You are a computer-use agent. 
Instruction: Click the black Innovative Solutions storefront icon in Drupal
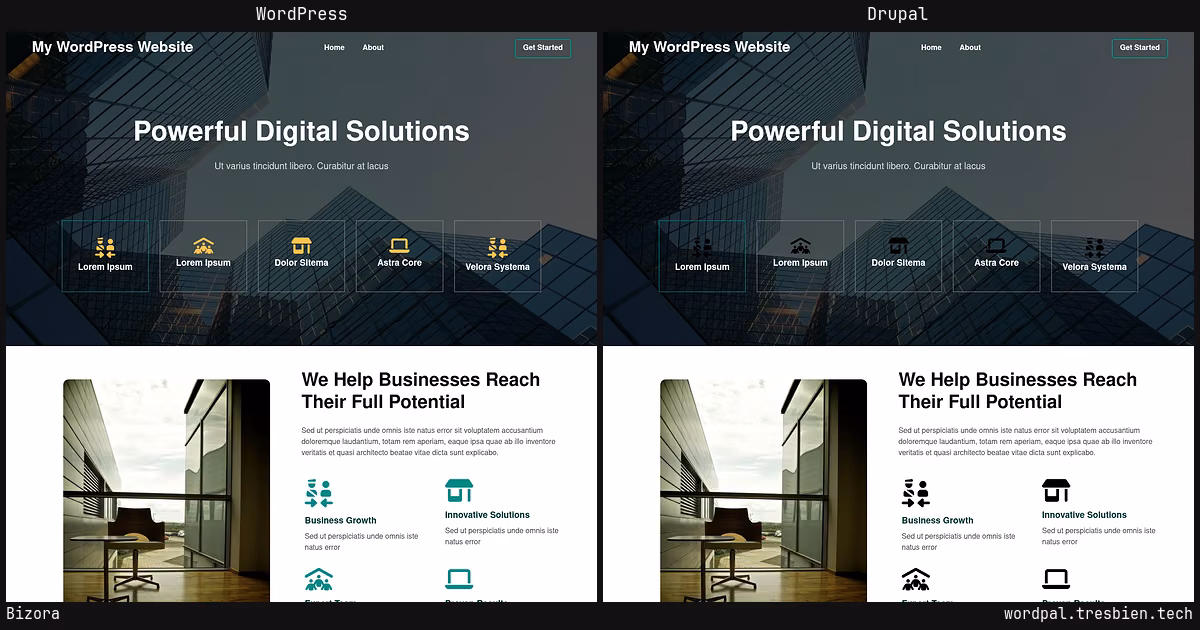point(1056,490)
